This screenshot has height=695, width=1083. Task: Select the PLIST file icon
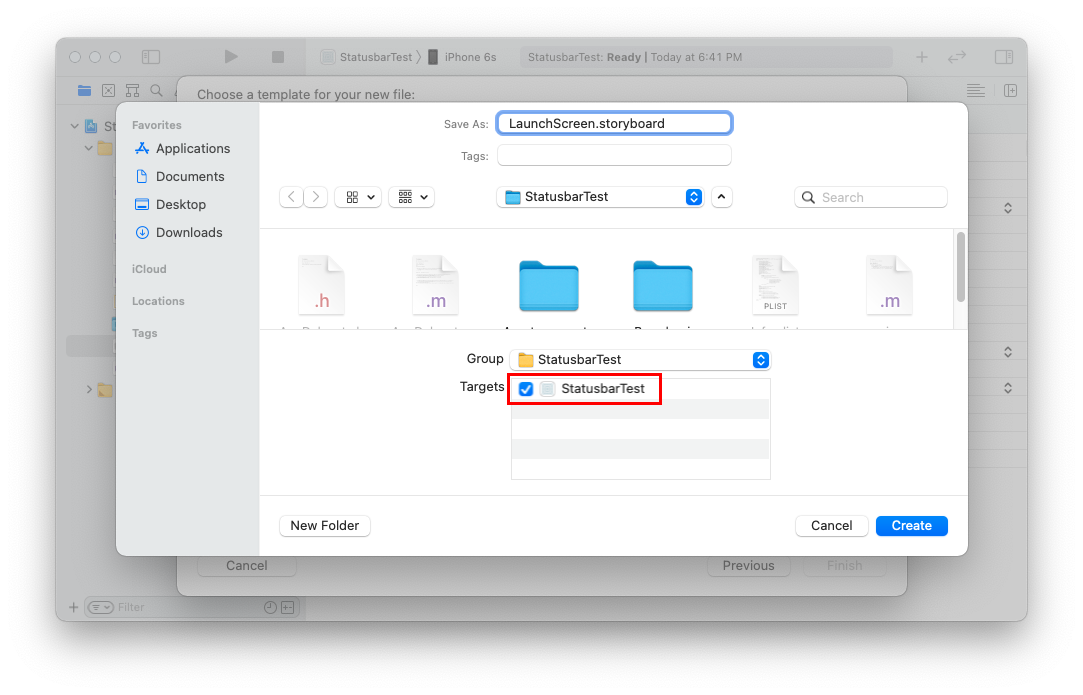pos(775,285)
